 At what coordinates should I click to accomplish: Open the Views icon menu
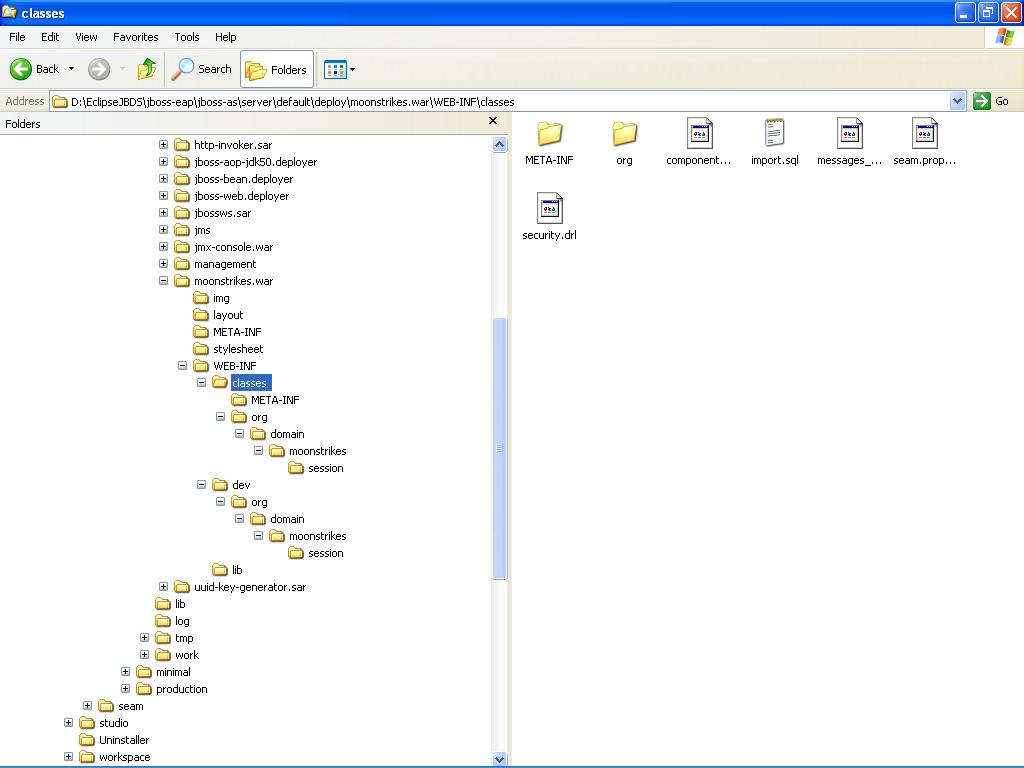click(336, 69)
